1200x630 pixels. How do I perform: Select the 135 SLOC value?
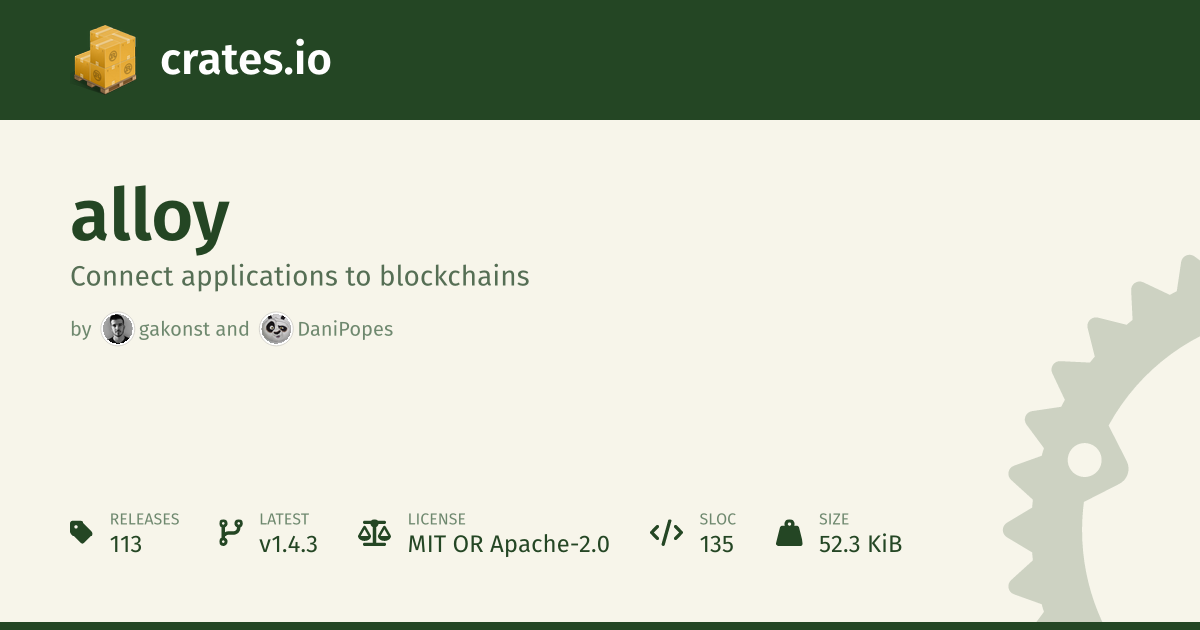coord(717,544)
